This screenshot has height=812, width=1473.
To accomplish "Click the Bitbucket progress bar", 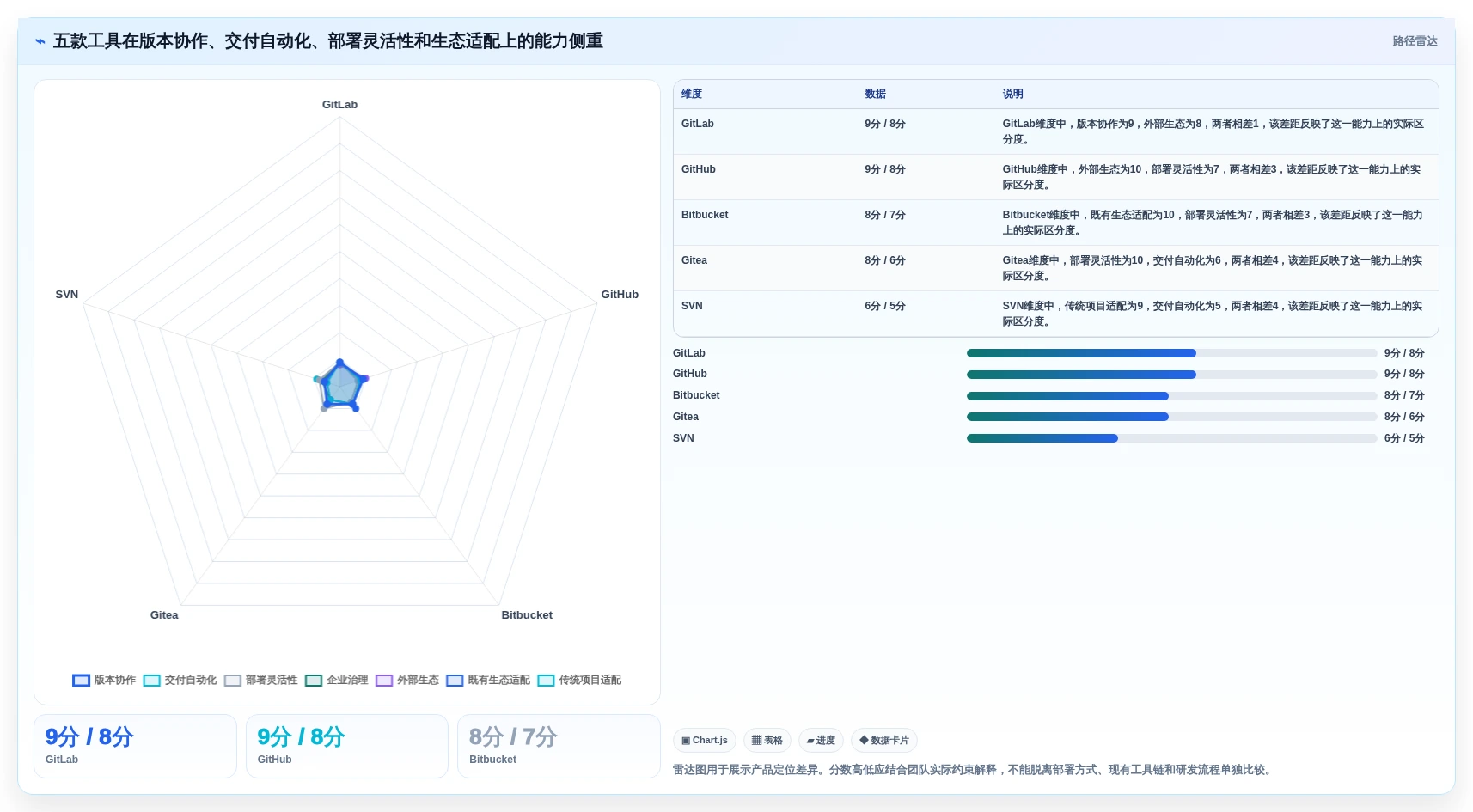I will click(1171, 396).
